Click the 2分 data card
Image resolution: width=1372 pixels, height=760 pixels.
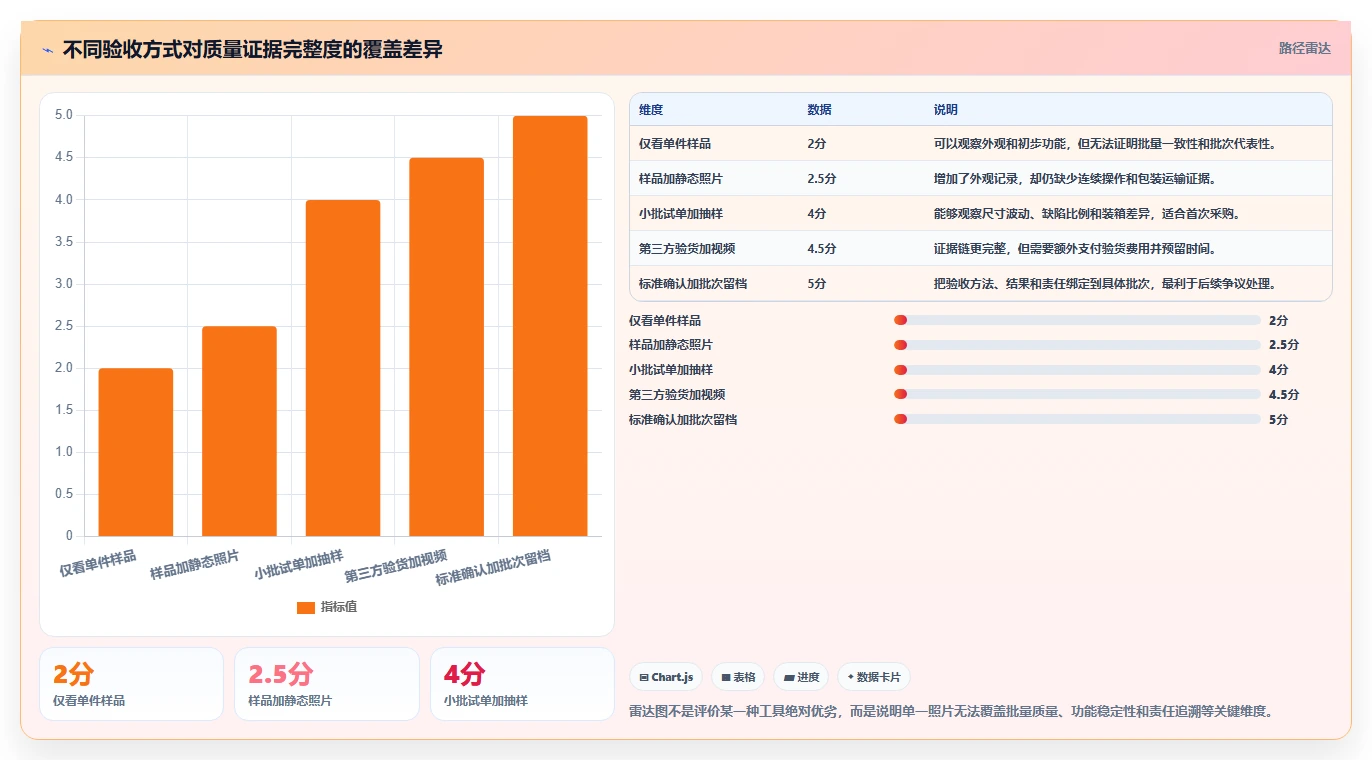pos(131,684)
